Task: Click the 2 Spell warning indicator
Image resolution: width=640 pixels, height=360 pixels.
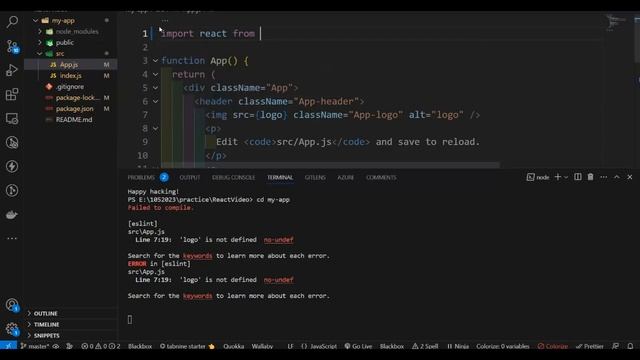Action: click(425, 346)
